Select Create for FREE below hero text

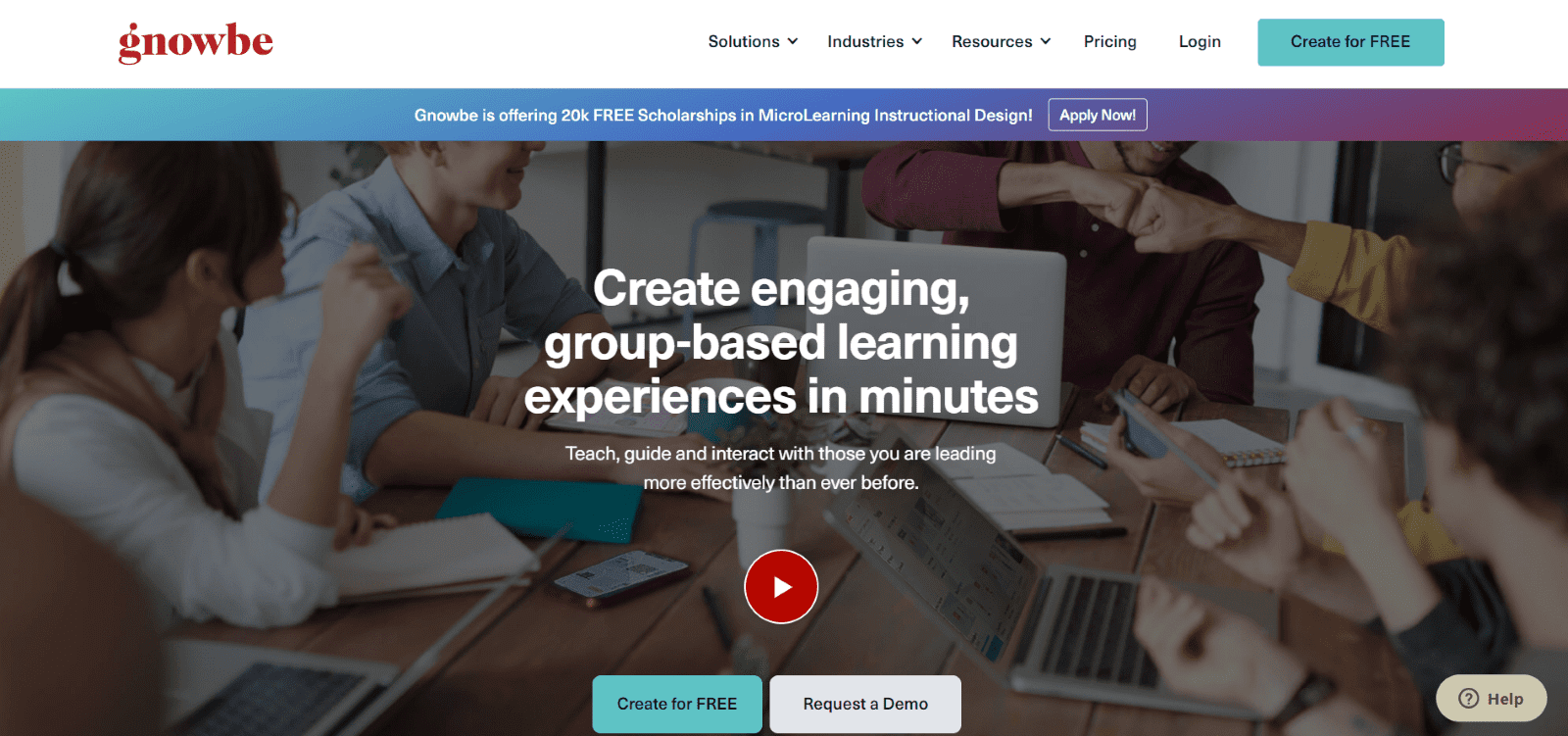tap(677, 704)
